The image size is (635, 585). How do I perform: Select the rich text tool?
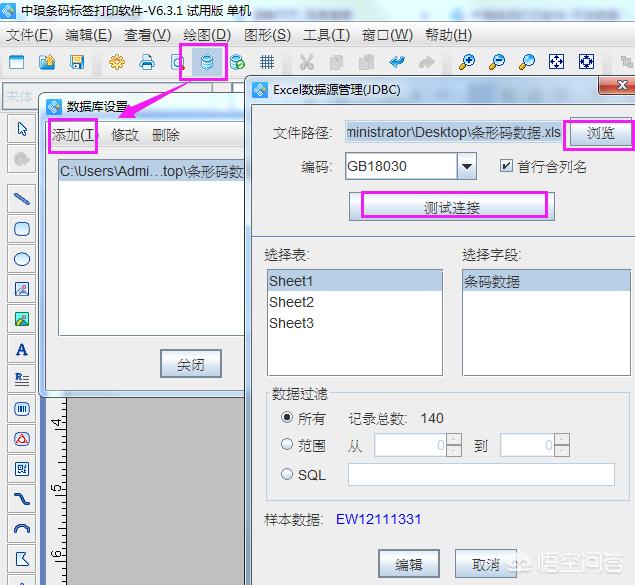pyautogui.click(x=22, y=379)
